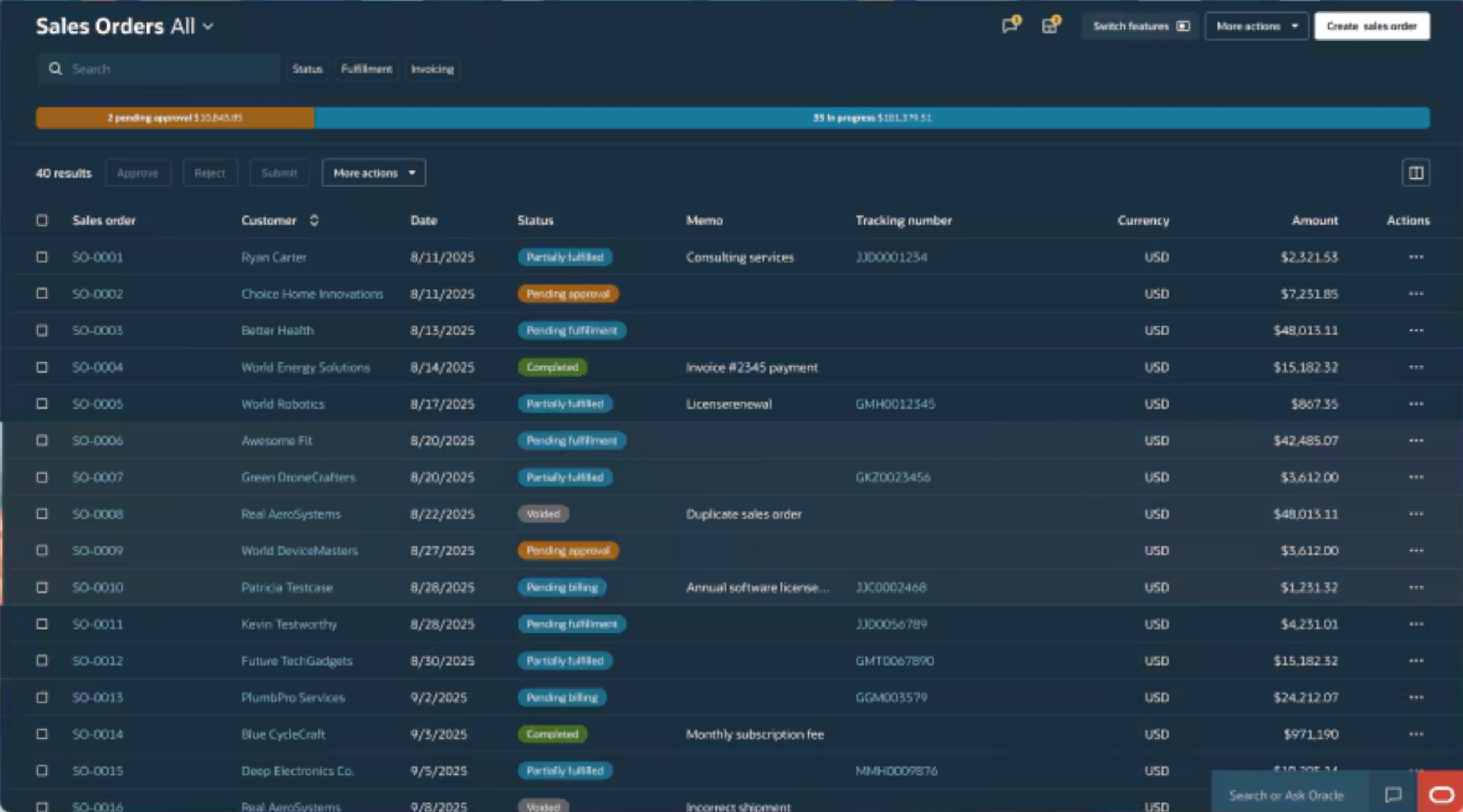Toggle the select-all checkbox in table header
1463x812 pixels.
[x=42, y=221]
